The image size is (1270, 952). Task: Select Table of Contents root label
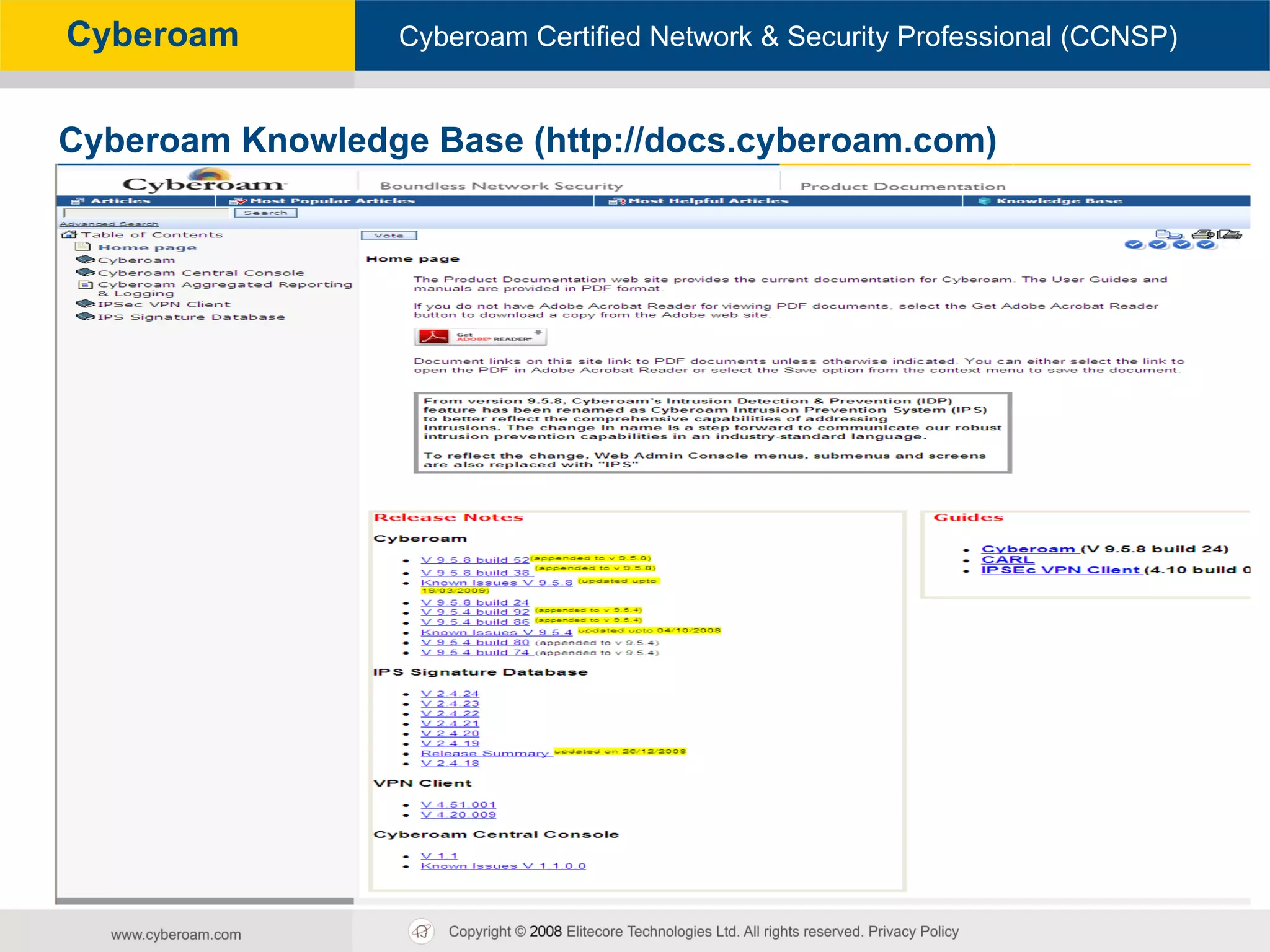point(152,234)
